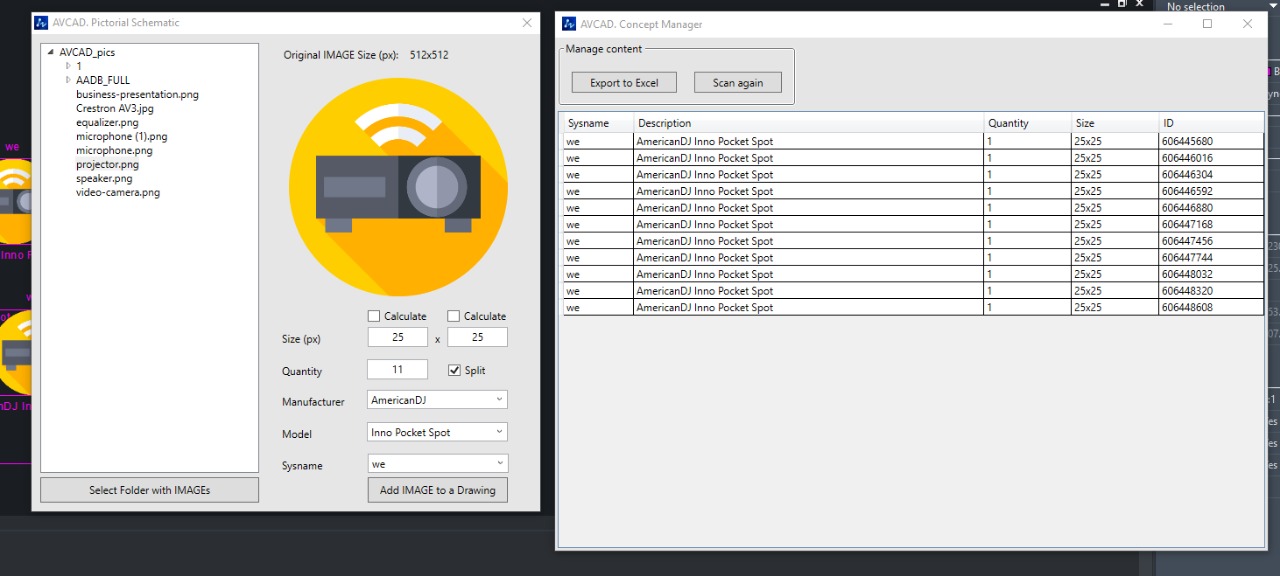Enable the Calculate checkbox above the height field
The width and height of the screenshot is (1280, 576).
pyautogui.click(x=454, y=316)
